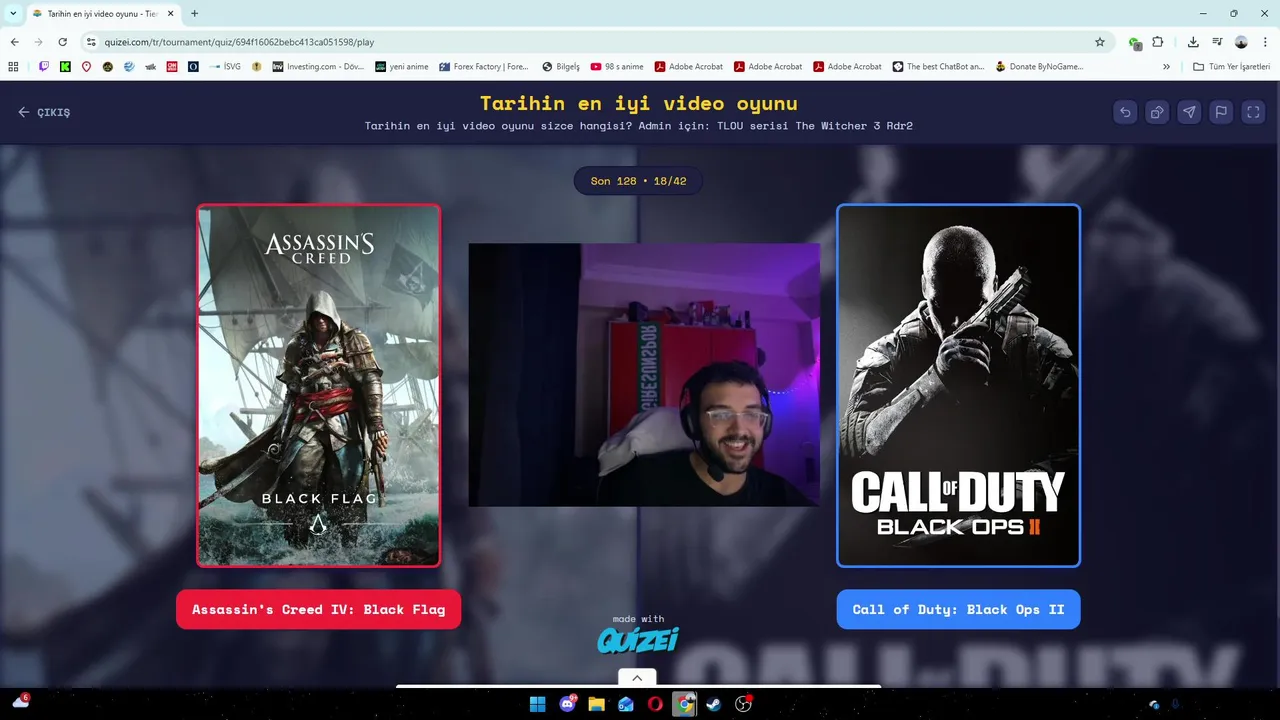Open 'The best ChatBot an...' bookmark
1280x720 pixels.
tap(938, 67)
